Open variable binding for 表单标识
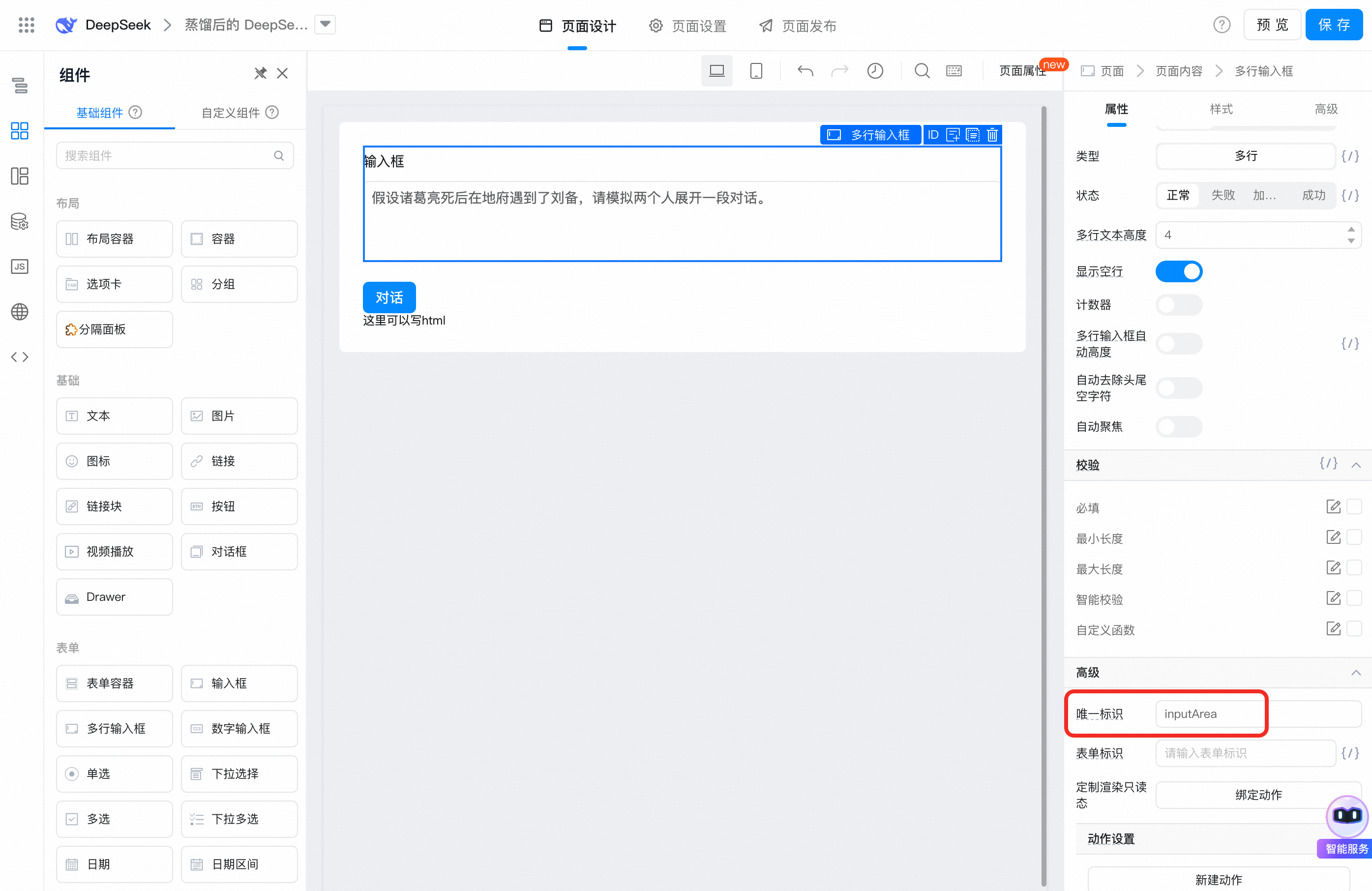This screenshot has height=891, width=1372. pos(1351,753)
